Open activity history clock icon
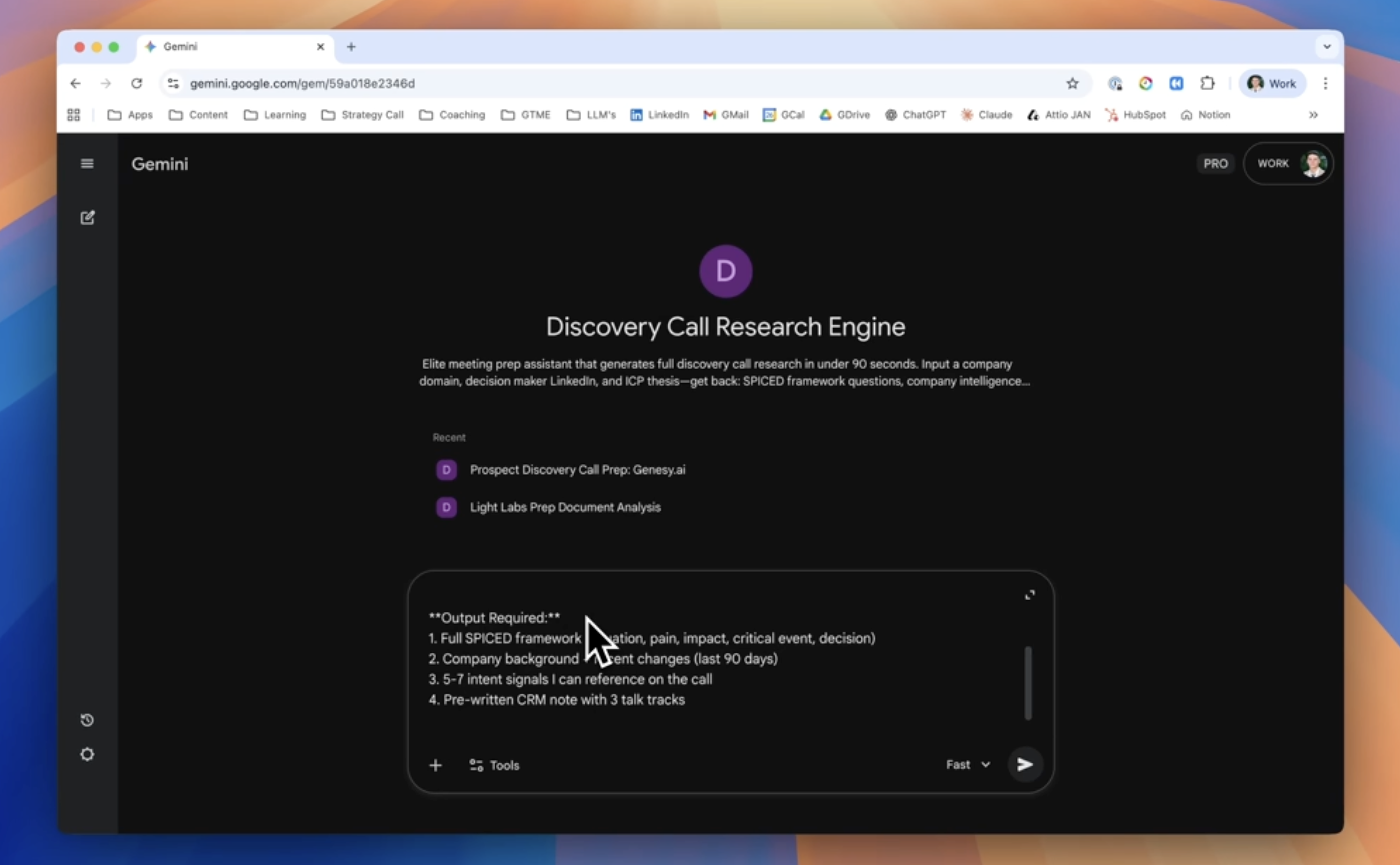Viewport: 1400px width, 865px height. 87,720
